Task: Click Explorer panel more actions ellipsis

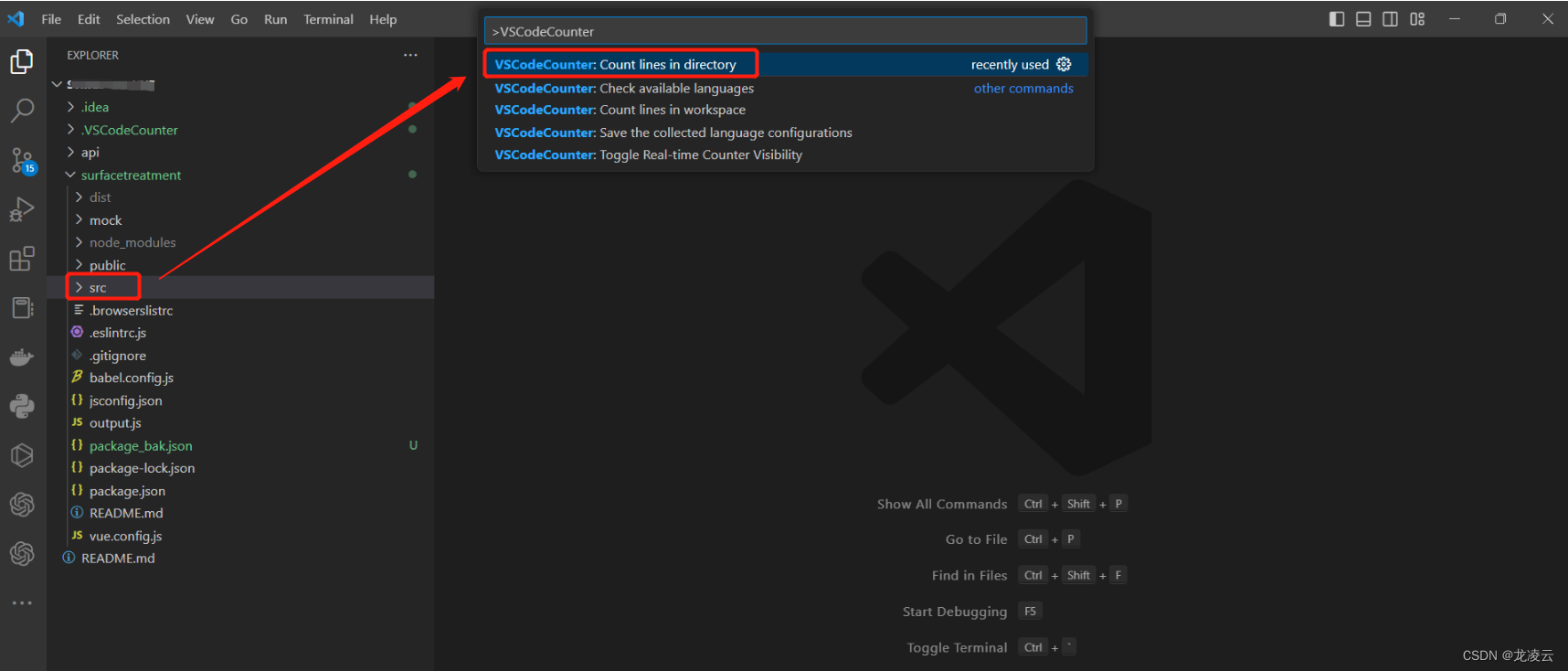Action: click(410, 55)
